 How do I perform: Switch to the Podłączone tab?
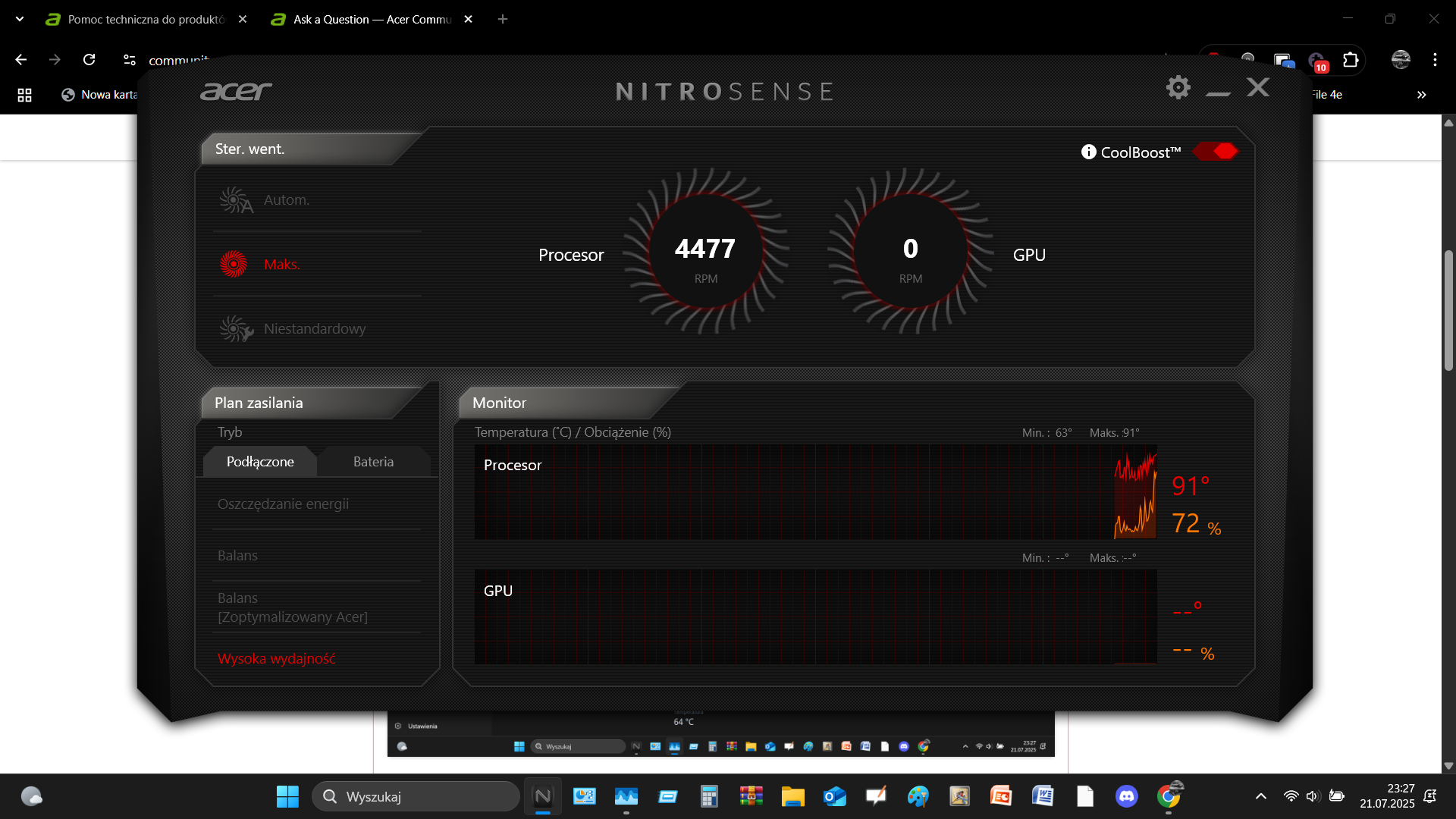pos(260,461)
